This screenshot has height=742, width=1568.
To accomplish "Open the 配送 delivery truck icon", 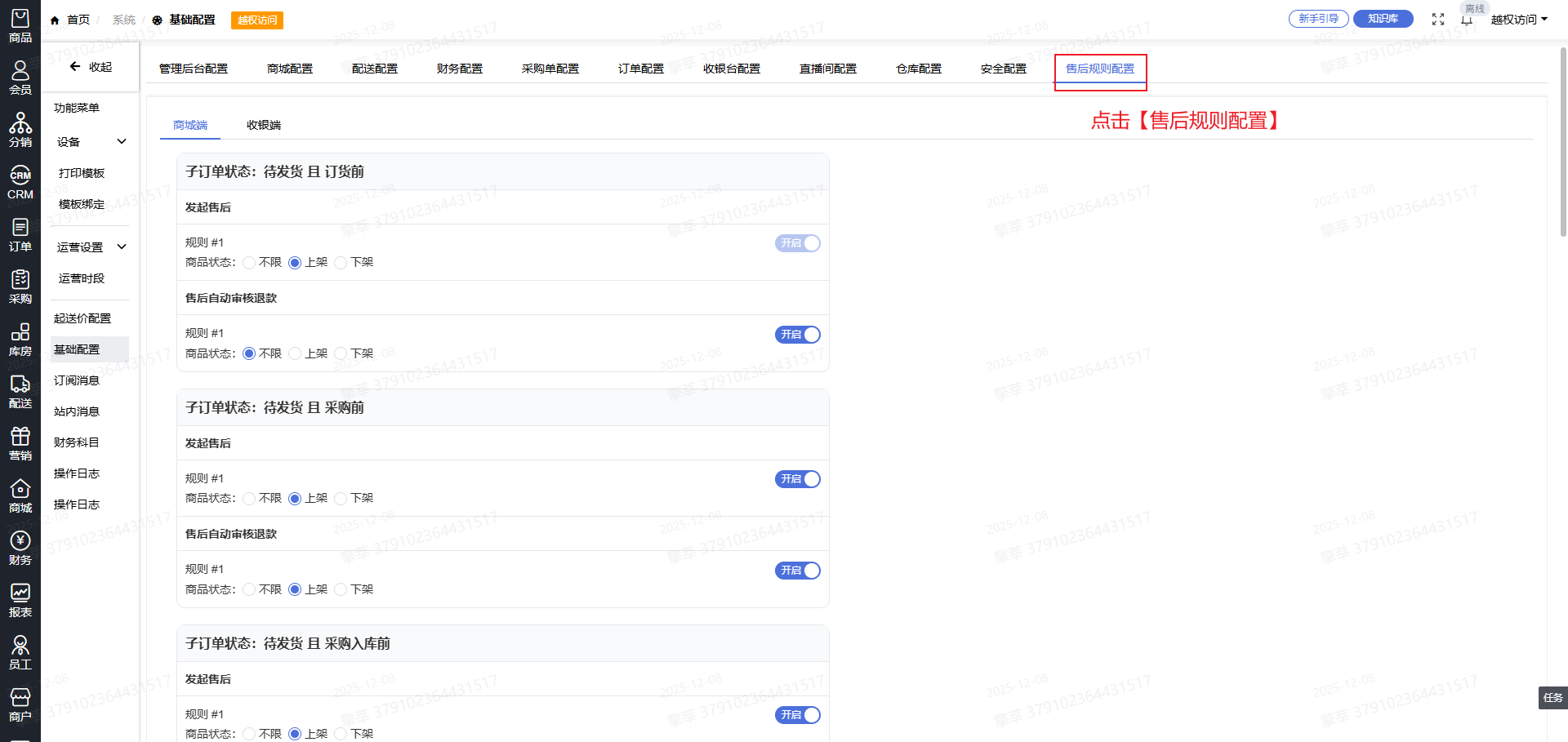I will coord(20,392).
